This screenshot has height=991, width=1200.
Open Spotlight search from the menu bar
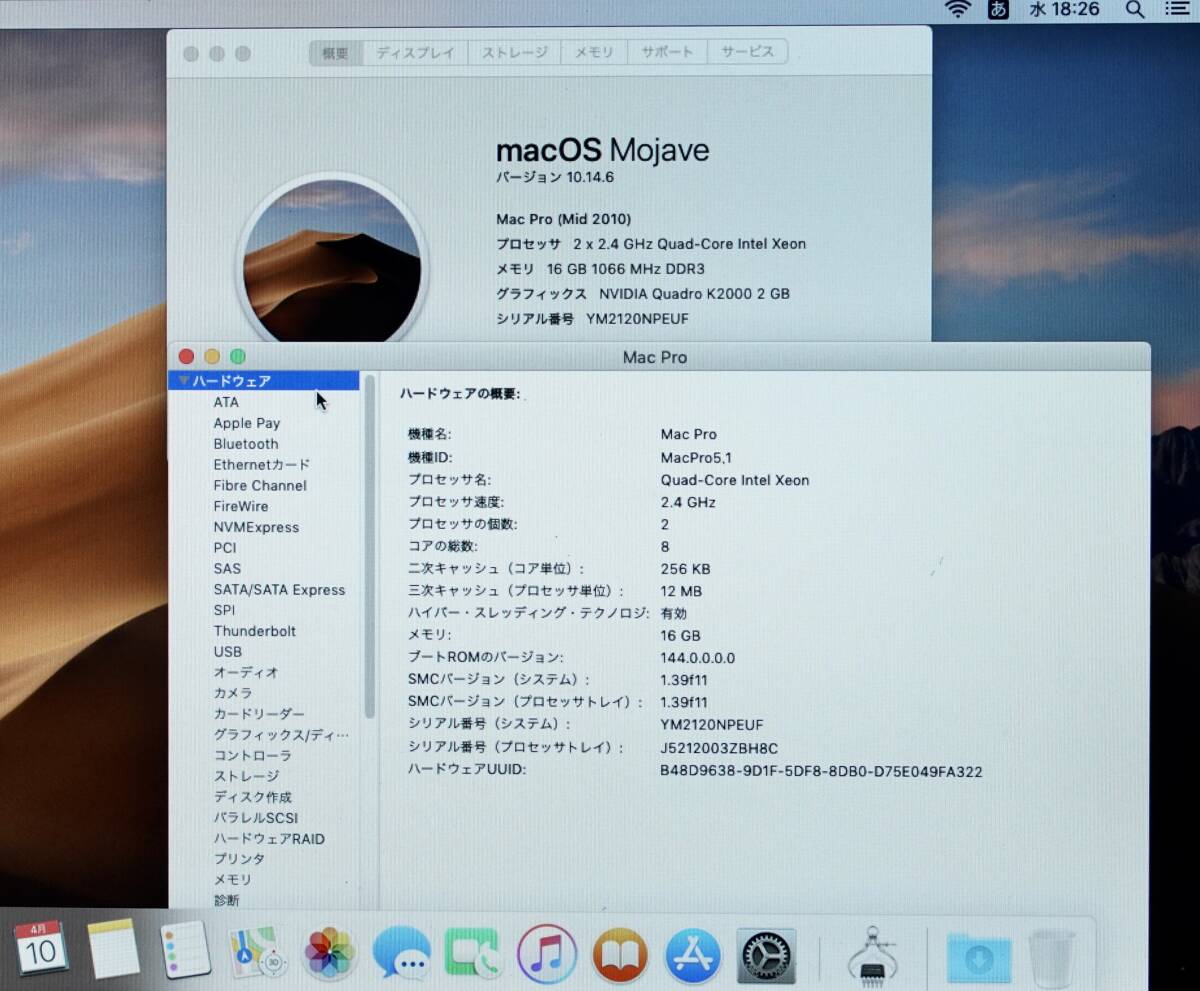(x=1135, y=9)
